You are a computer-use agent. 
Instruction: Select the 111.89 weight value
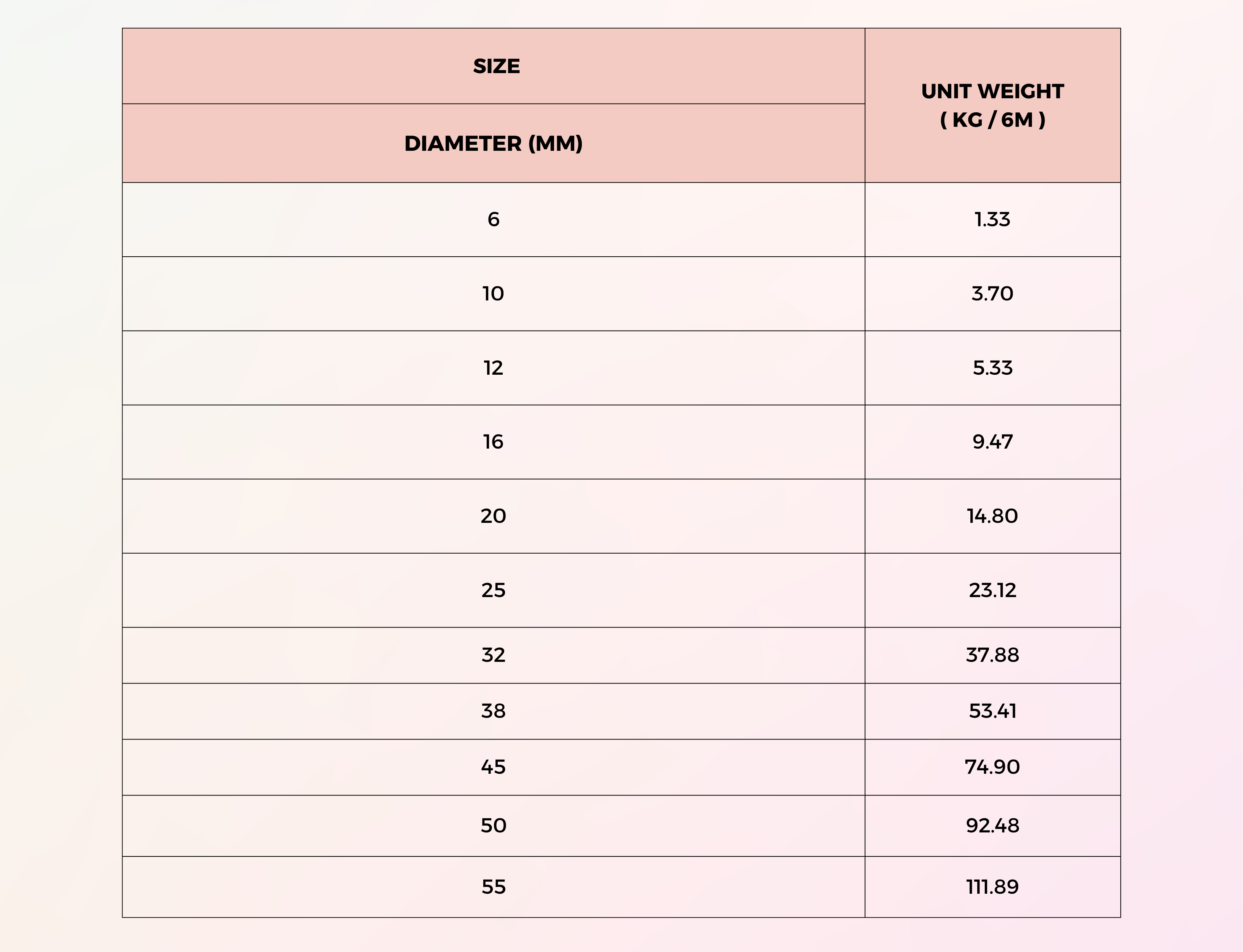point(992,886)
